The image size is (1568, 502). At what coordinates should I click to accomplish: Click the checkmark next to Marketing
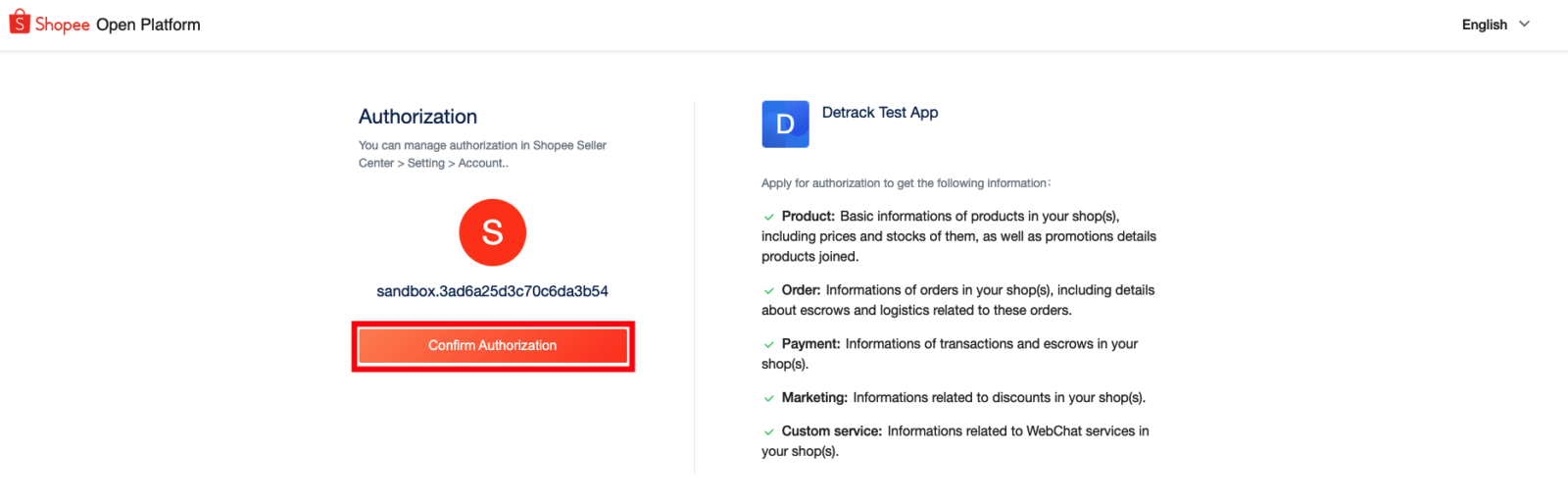769,399
